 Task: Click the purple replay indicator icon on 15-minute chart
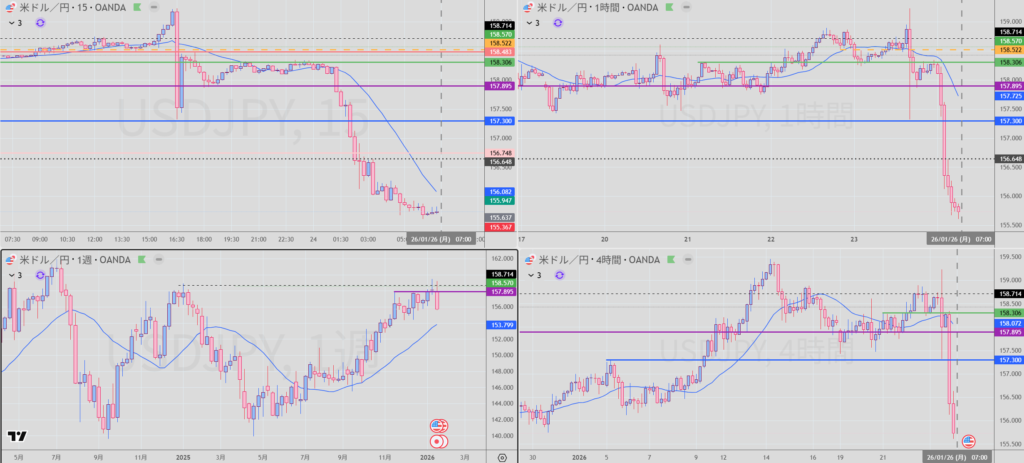click(x=41, y=22)
